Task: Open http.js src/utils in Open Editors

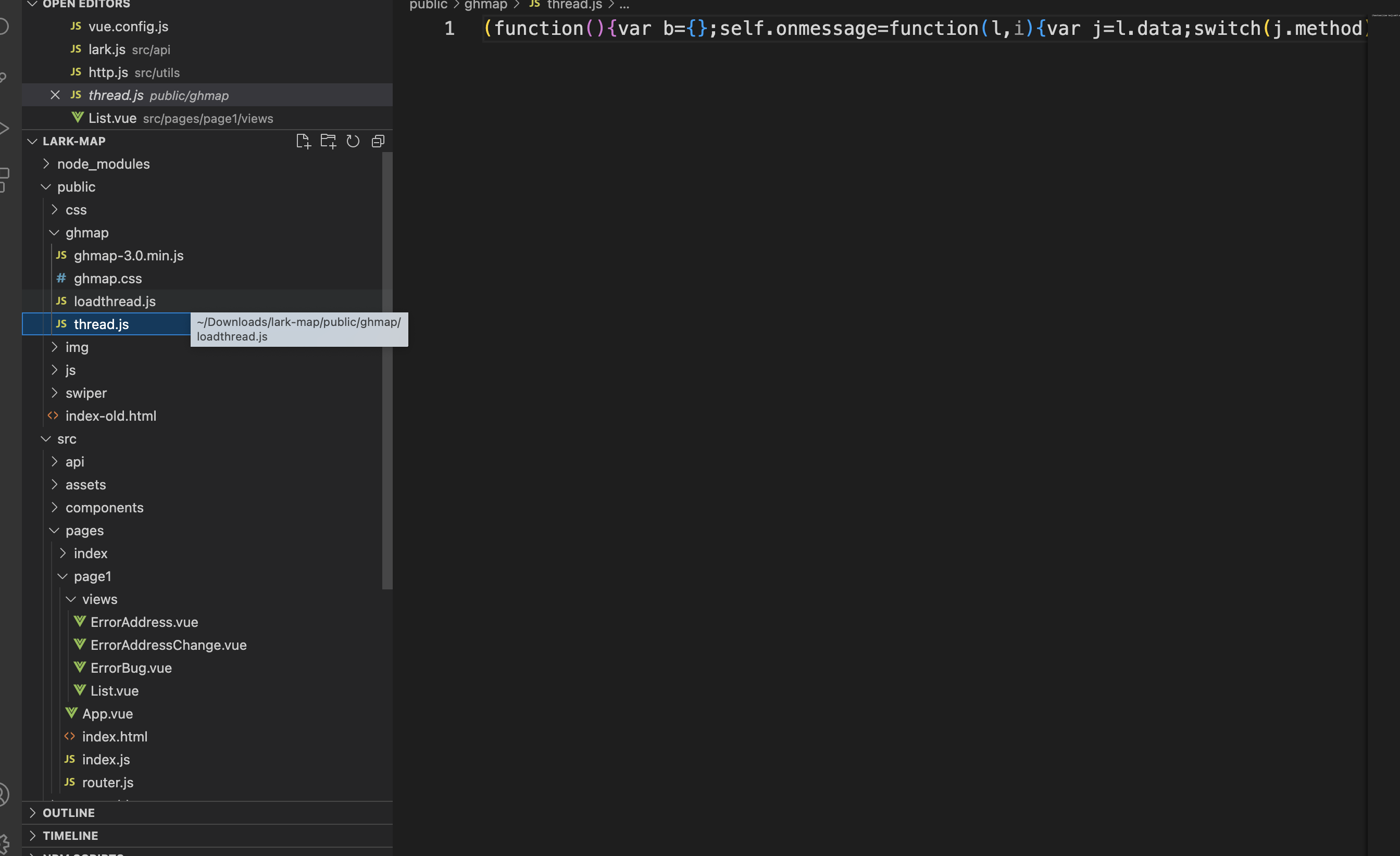Action: tap(207, 72)
